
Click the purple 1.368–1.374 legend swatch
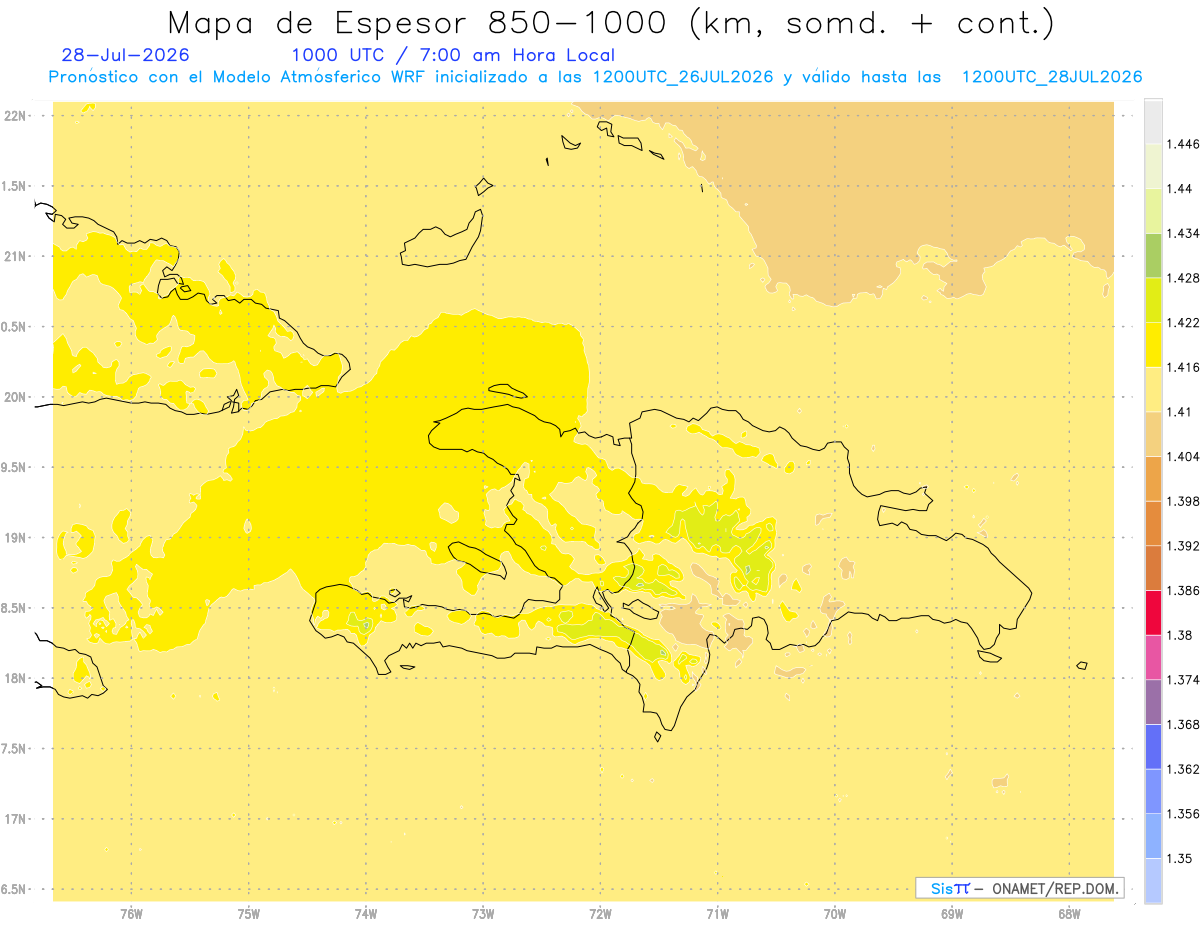coord(1153,702)
